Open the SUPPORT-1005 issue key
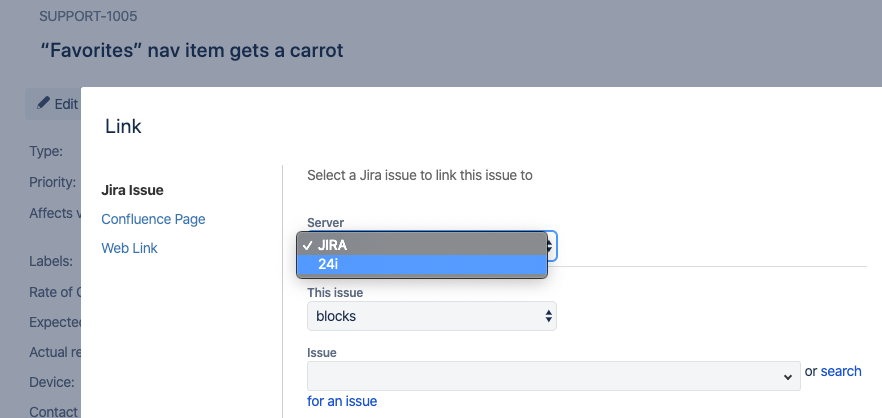 88,16
